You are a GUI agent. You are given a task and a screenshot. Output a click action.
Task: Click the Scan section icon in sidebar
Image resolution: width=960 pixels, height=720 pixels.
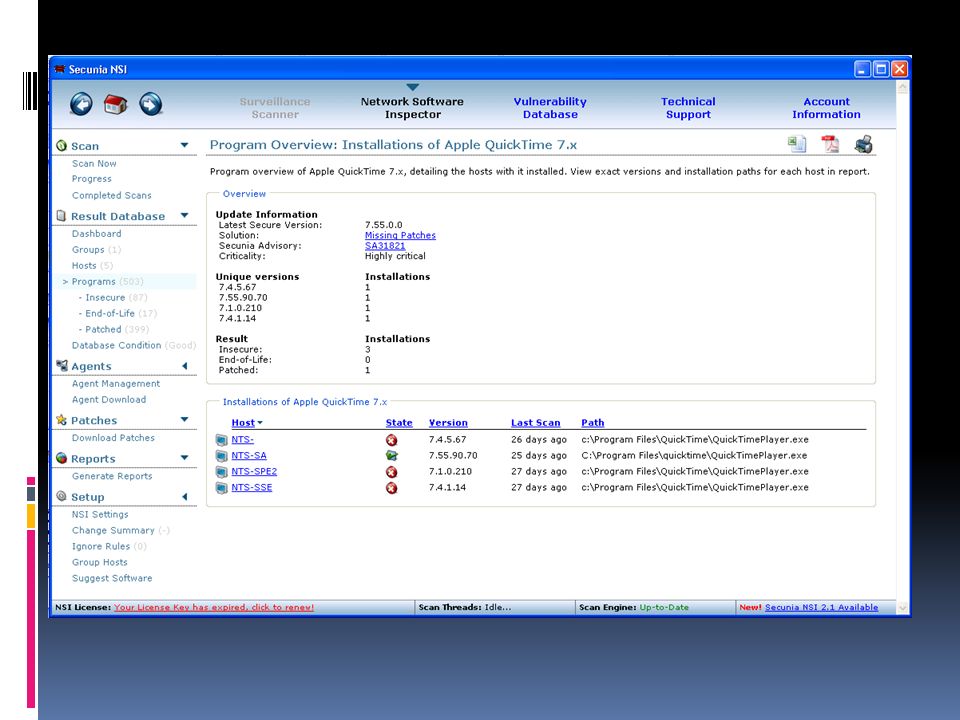(x=61, y=146)
